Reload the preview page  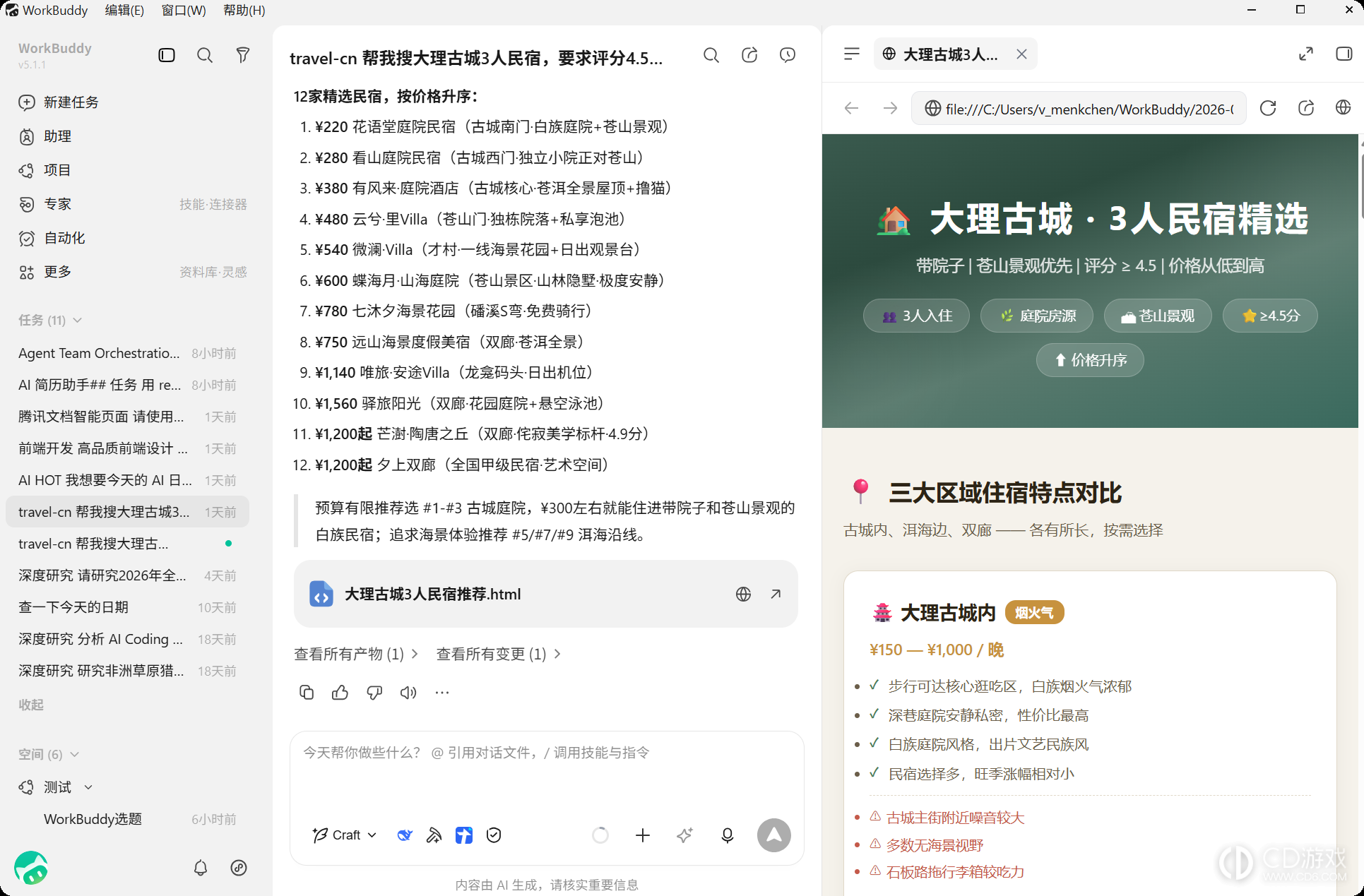(x=1268, y=108)
